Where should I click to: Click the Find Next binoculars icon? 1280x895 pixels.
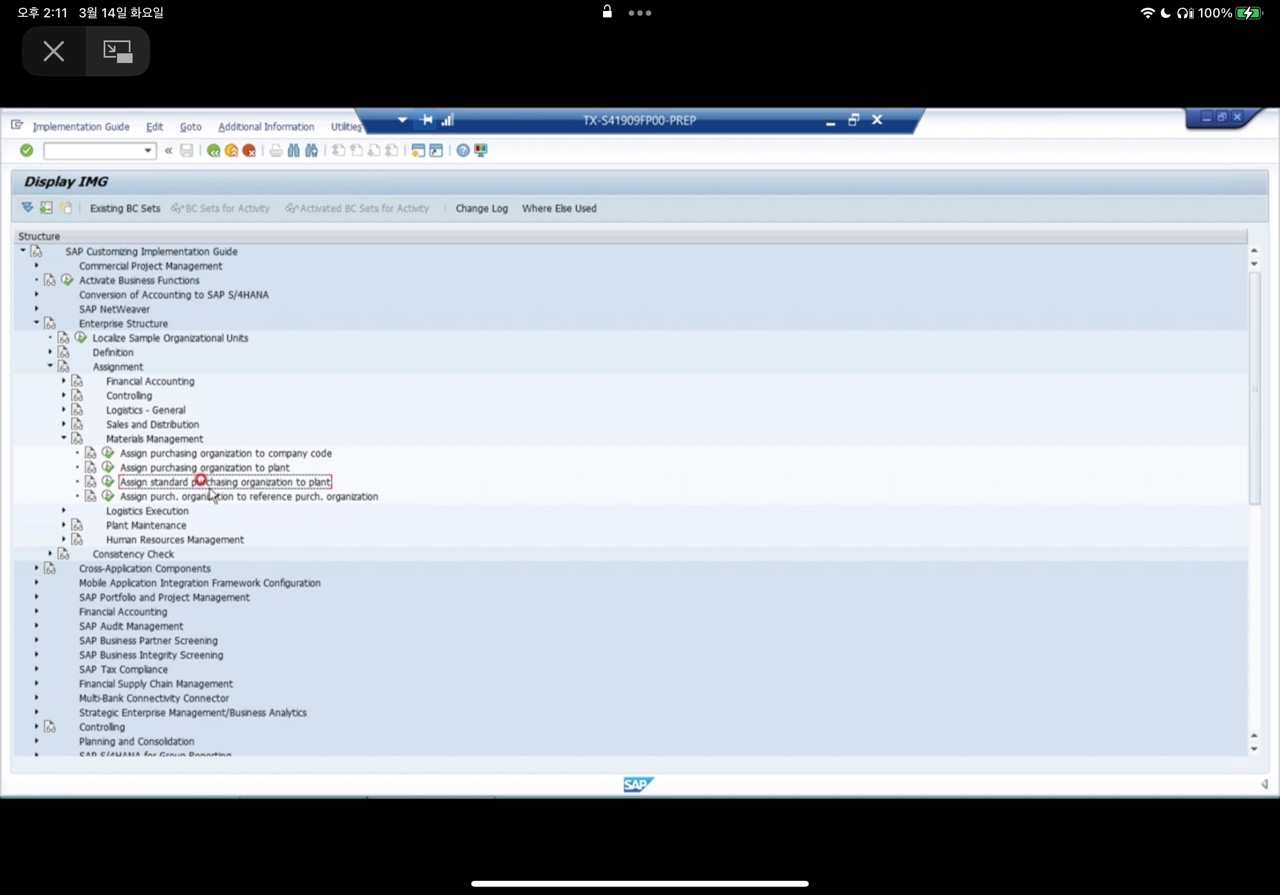click(x=312, y=150)
